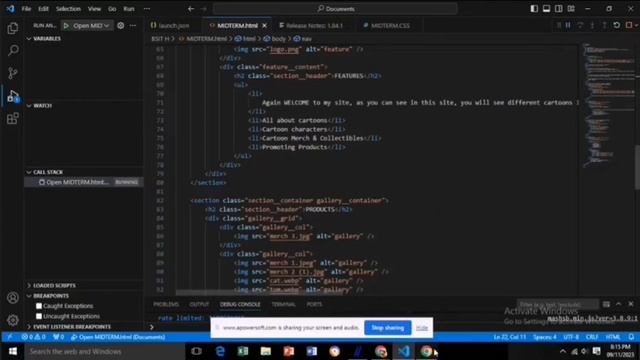Screen dimensions: 640x360
Task: Collapse the Call Stack section
Action: [x=29, y=172]
